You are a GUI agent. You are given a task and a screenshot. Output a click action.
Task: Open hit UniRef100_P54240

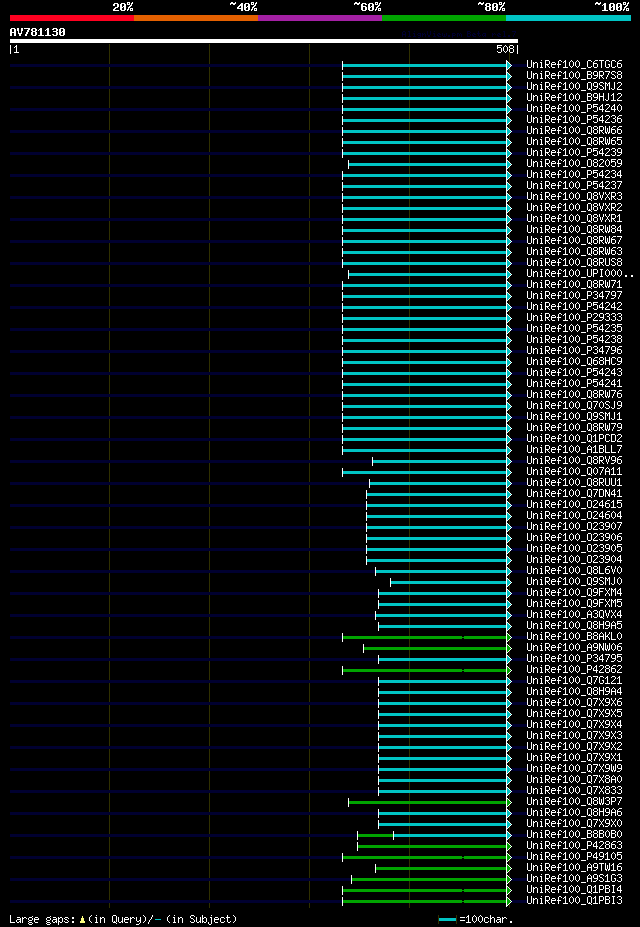click(x=574, y=109)
